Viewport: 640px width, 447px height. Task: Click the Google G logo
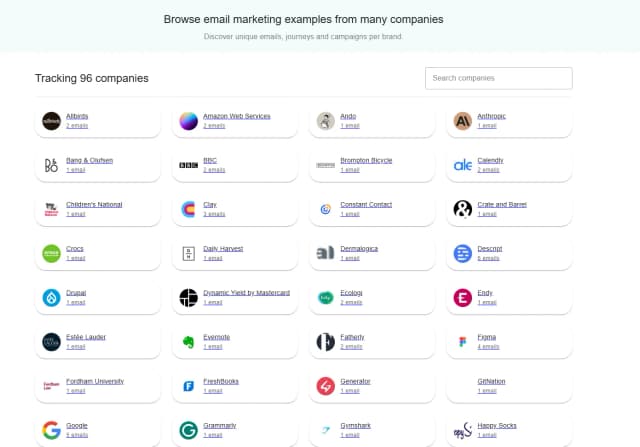(x=51, y=430)
